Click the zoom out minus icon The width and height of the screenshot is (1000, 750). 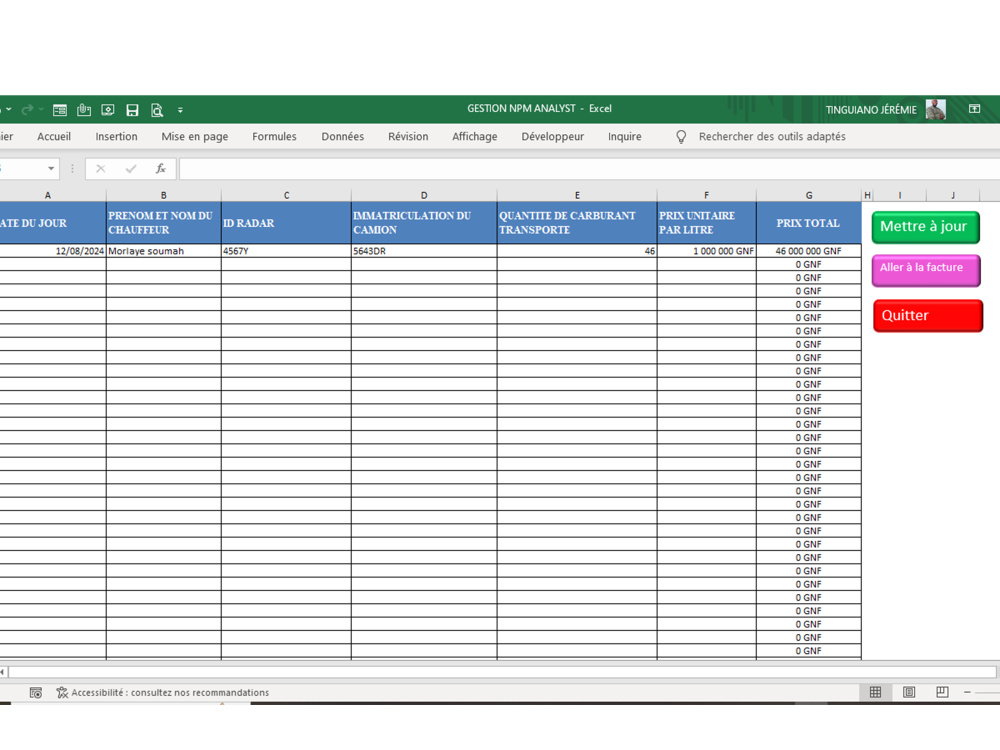tap(967, 692)
